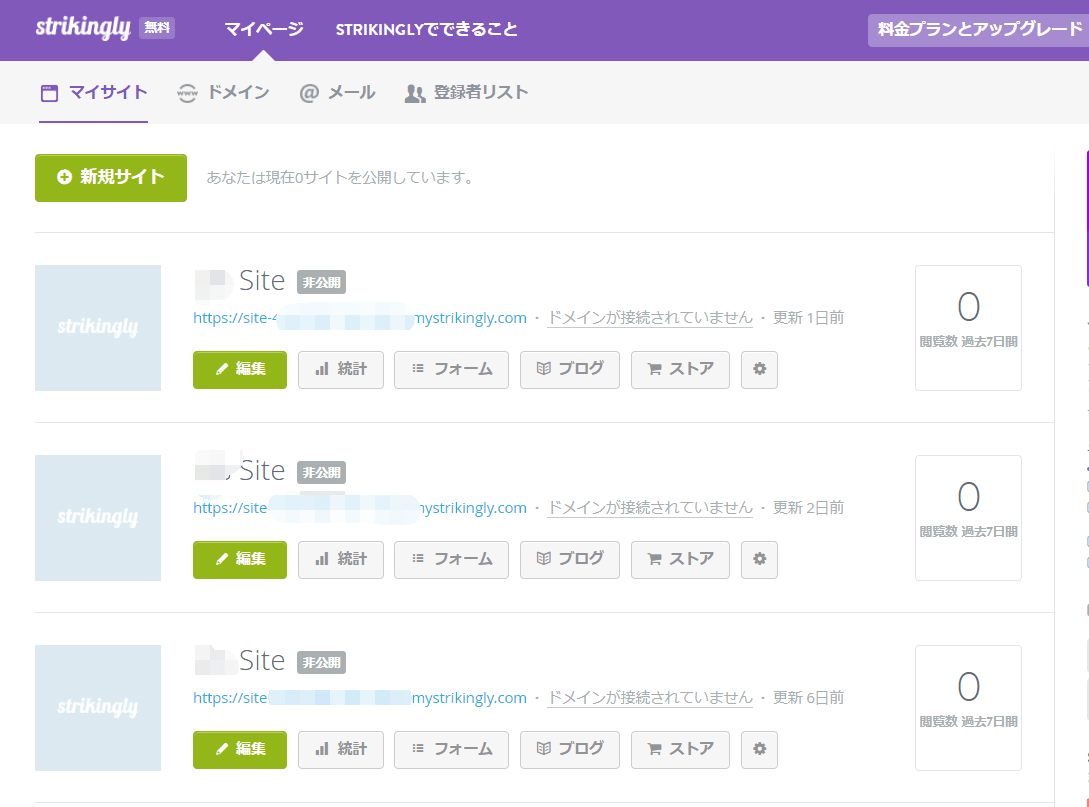1089x807 pixels.
Task: Open STRIKINGLYでできること from the top bar
Action: [425, 30]
